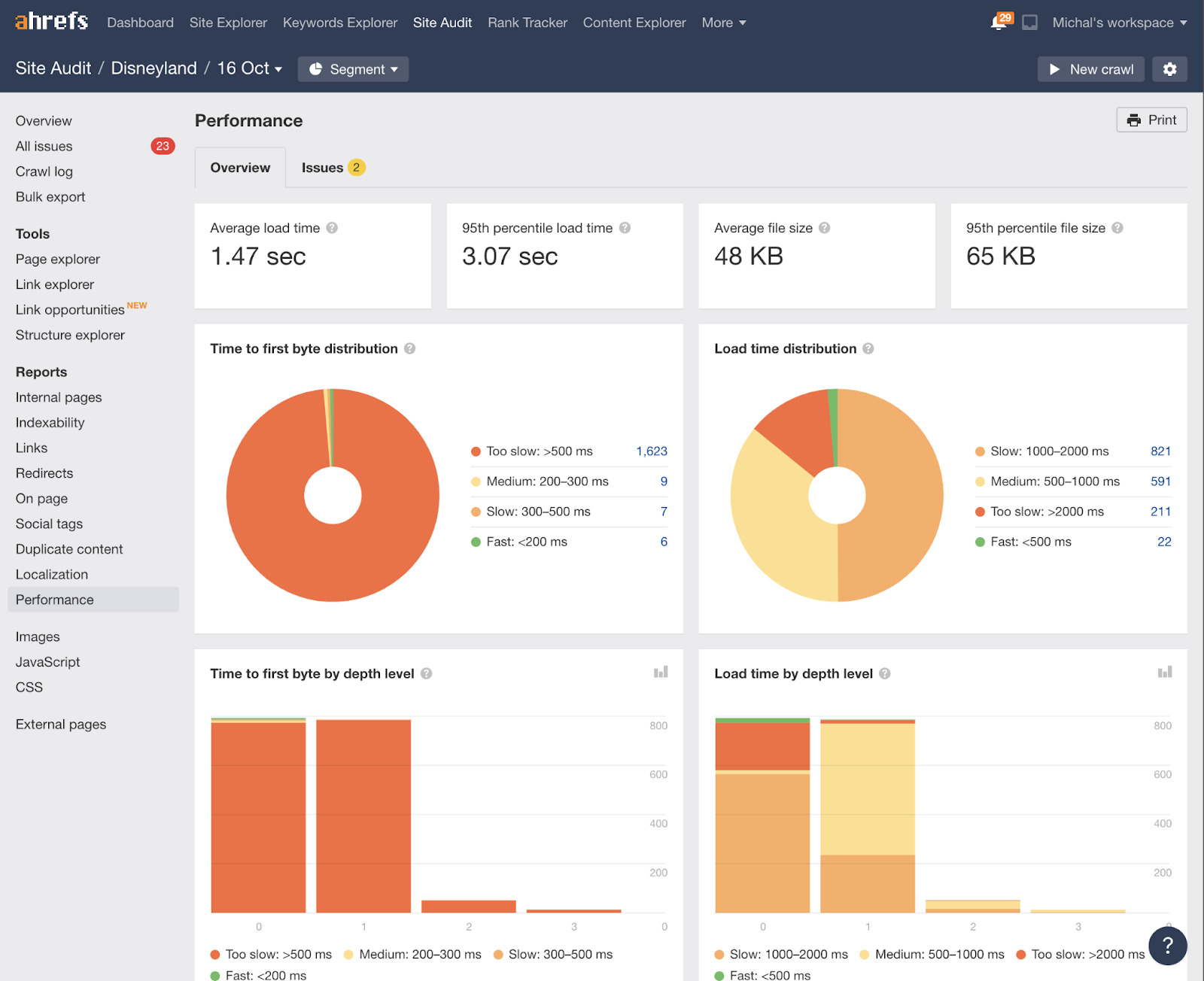Show help tooltip for Load time distribution

click(x=868, y=348)
